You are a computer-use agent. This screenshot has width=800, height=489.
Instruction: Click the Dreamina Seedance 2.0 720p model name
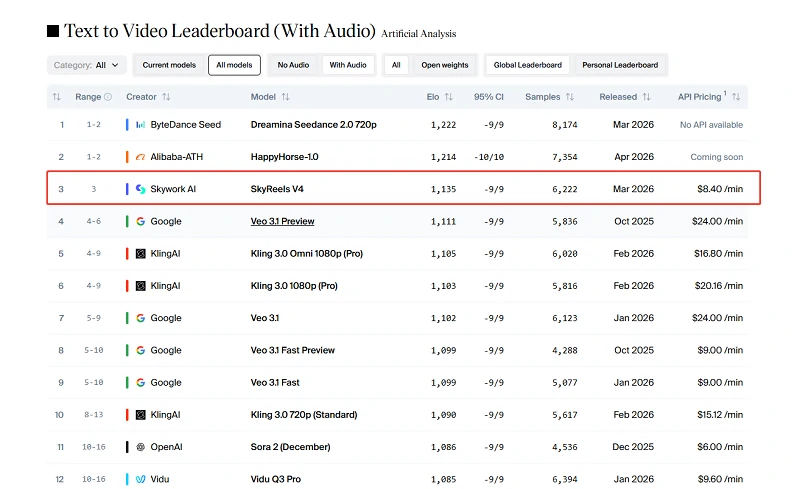(313, 125)
